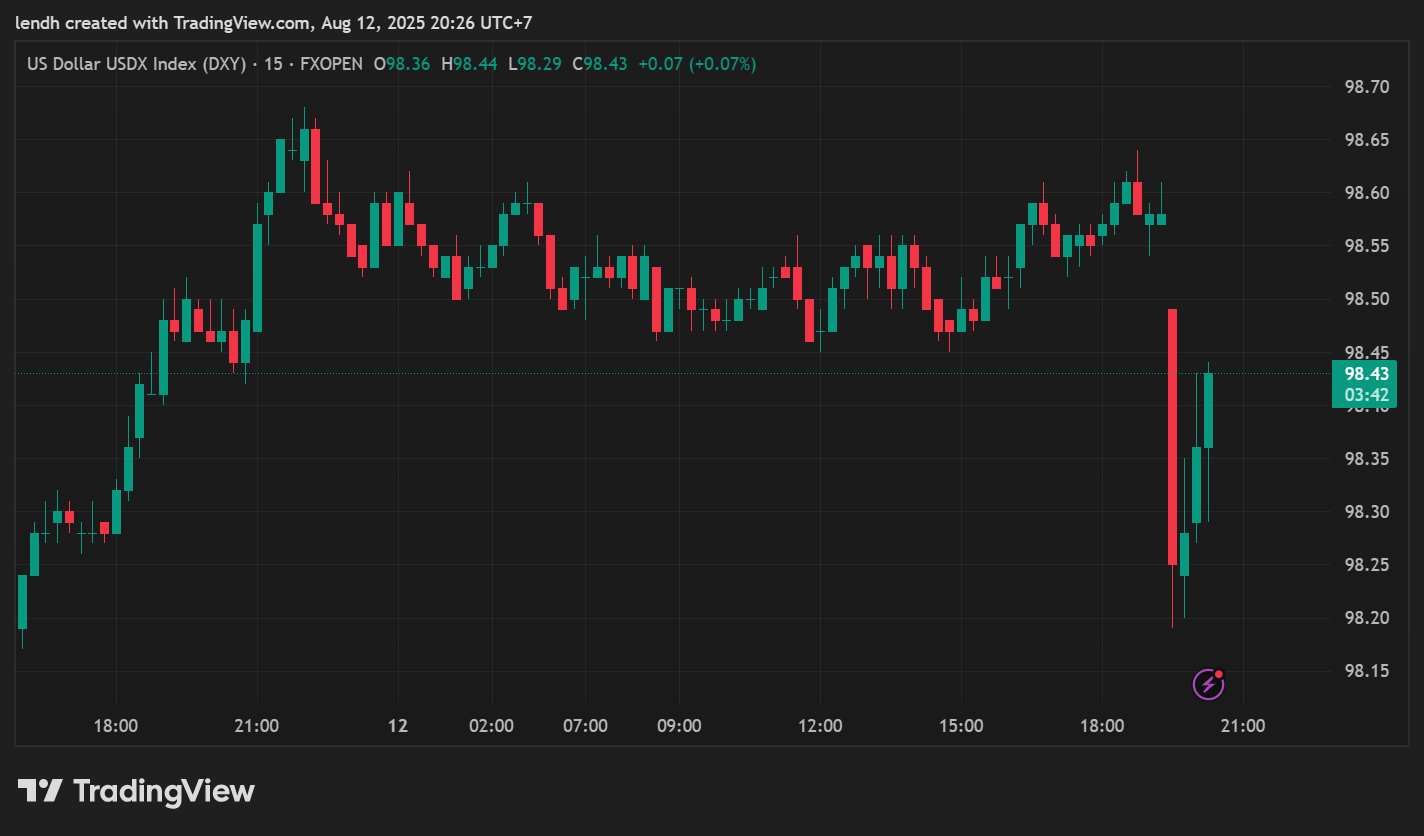The height and width of the screenshot is (836, 1424).
Task: Click the 98.55 price axis label
Action: (x=1366, y=246)
